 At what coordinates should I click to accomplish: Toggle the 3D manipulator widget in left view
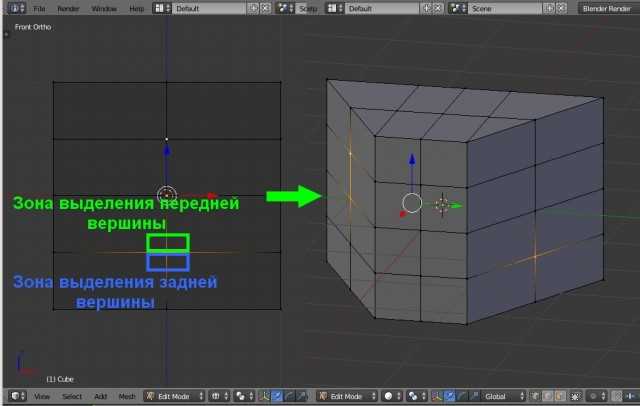click(264, 396)
